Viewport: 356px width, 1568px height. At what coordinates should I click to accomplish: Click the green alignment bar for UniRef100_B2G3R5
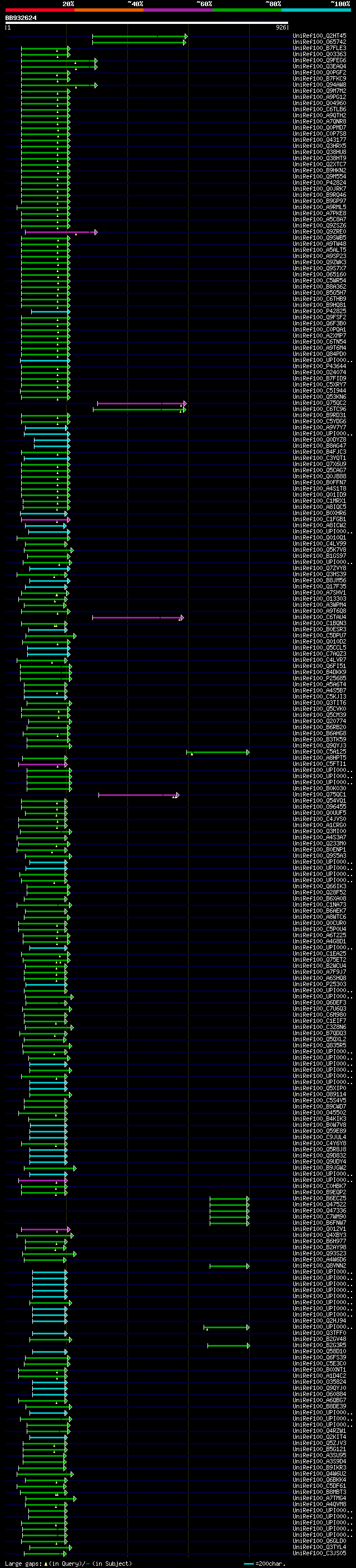pyautogui.click(x=228, y=1346)
